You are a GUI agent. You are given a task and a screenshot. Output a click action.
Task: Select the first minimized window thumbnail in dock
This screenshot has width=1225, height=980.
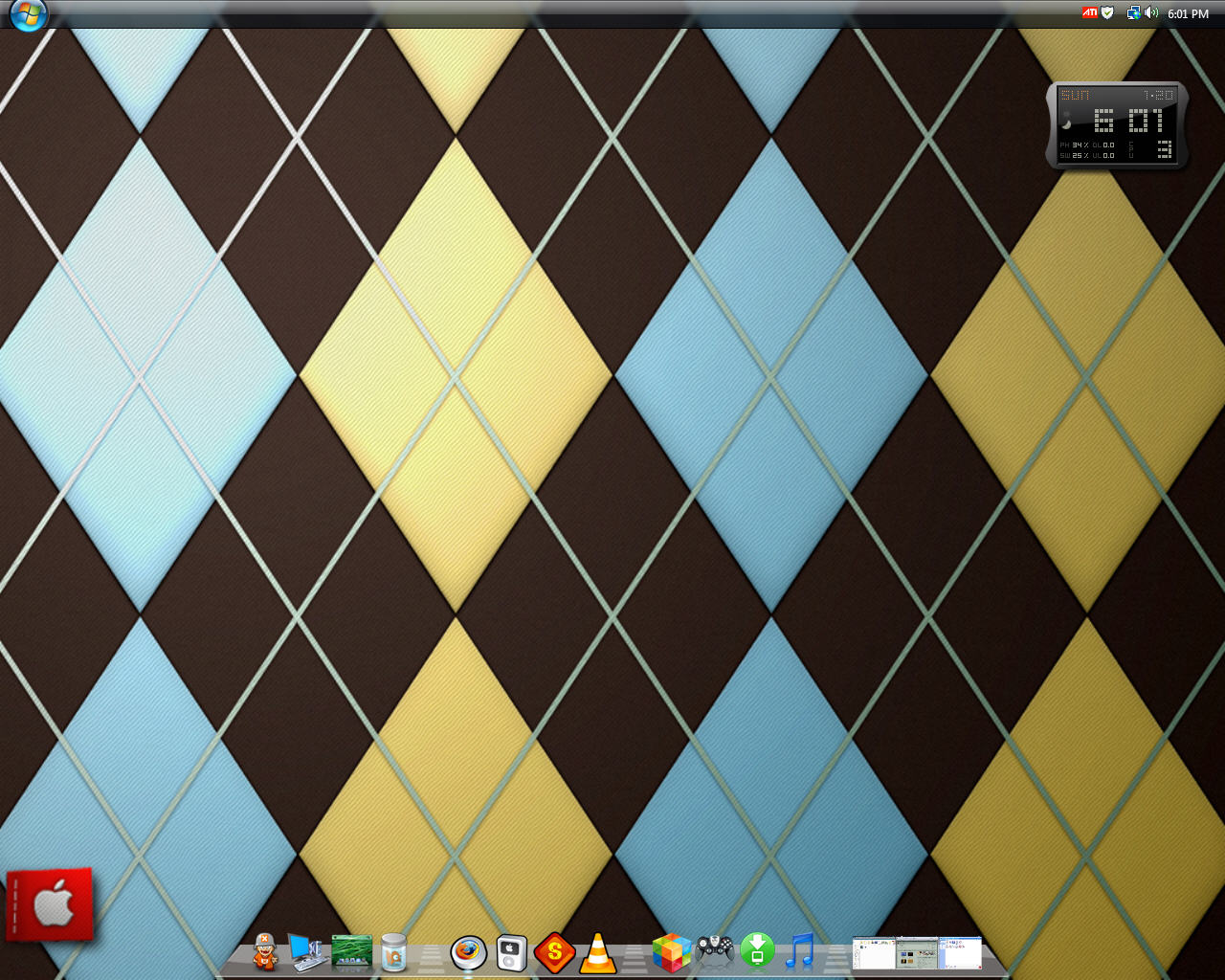click(x=874, y=953)
